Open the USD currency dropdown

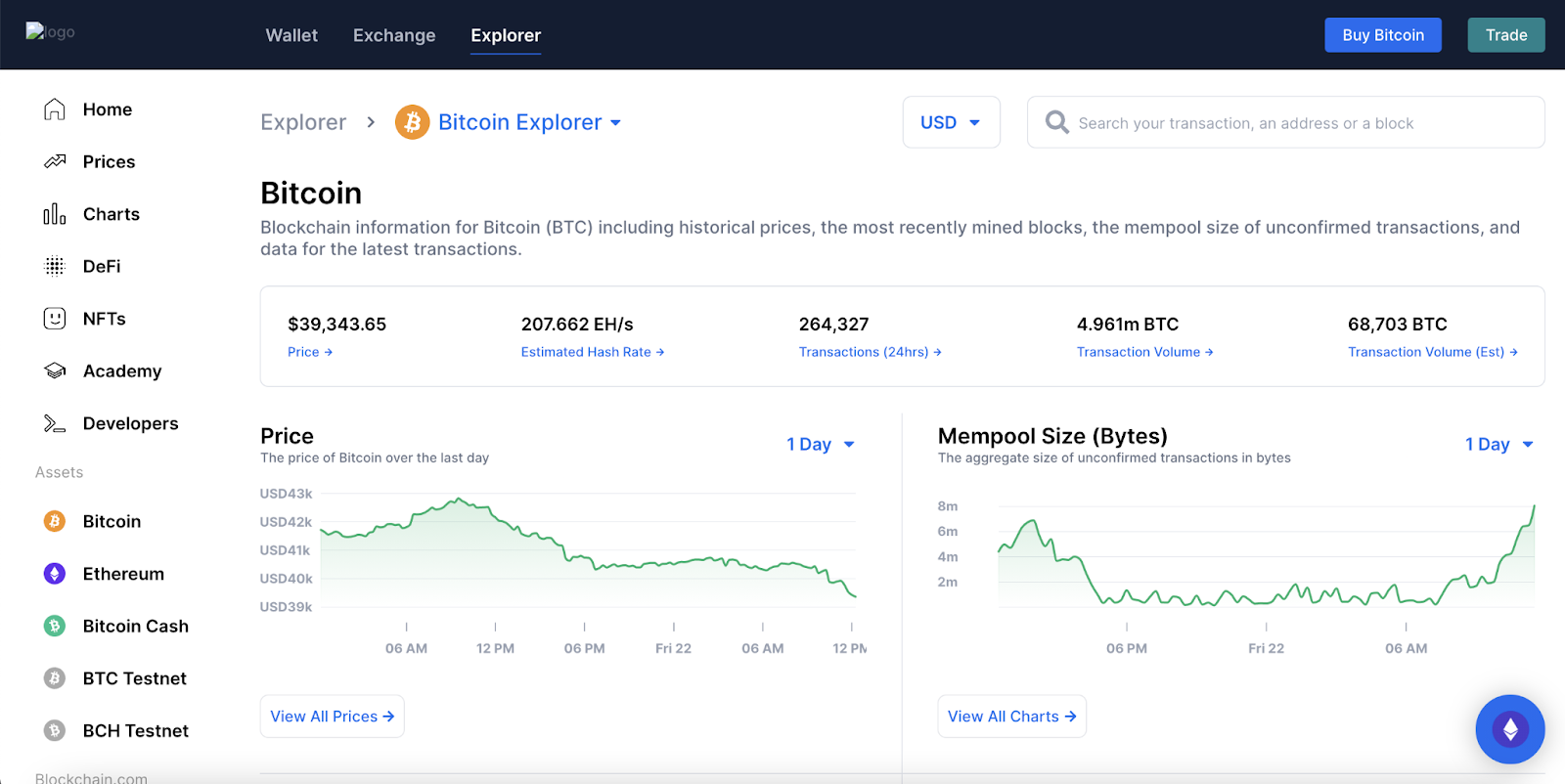click(951, 122)
